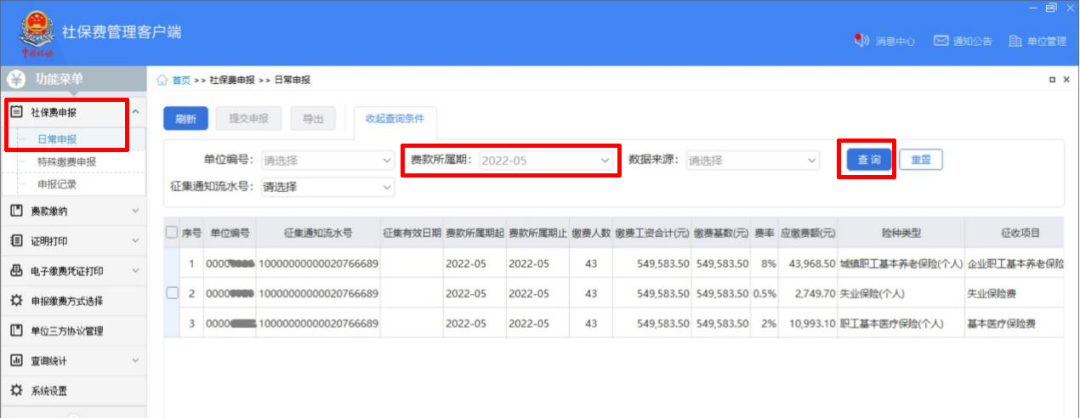This screenshot has height=418, width=1080.
Task: Click the 险种类型 column header
Action: [901, 233]
